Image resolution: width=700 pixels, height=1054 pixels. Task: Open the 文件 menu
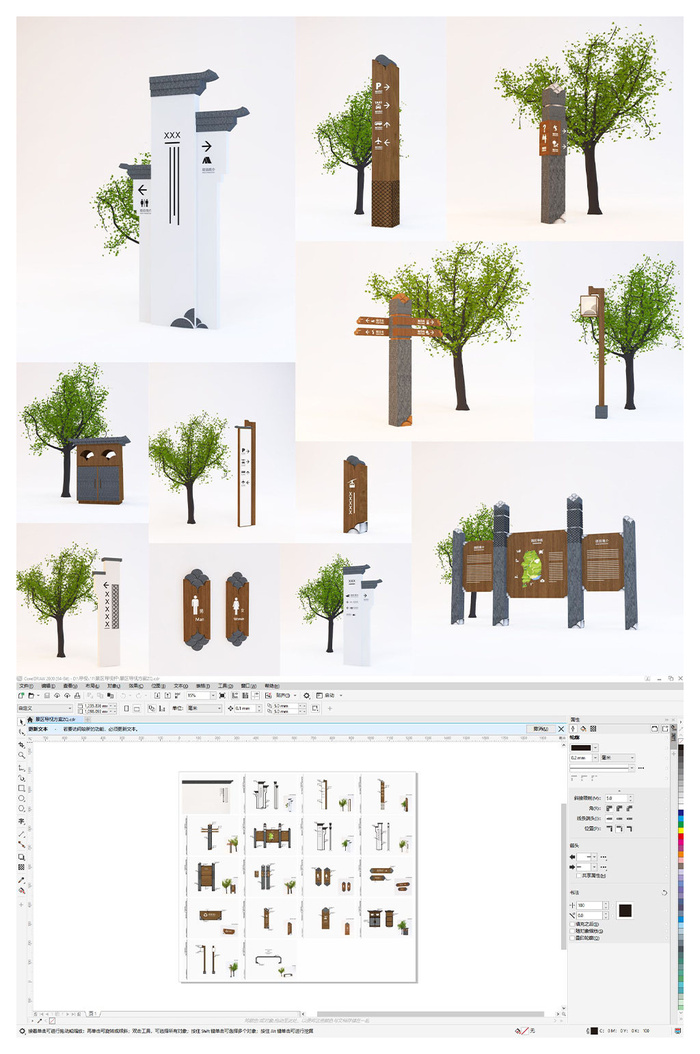coord(23,686)
